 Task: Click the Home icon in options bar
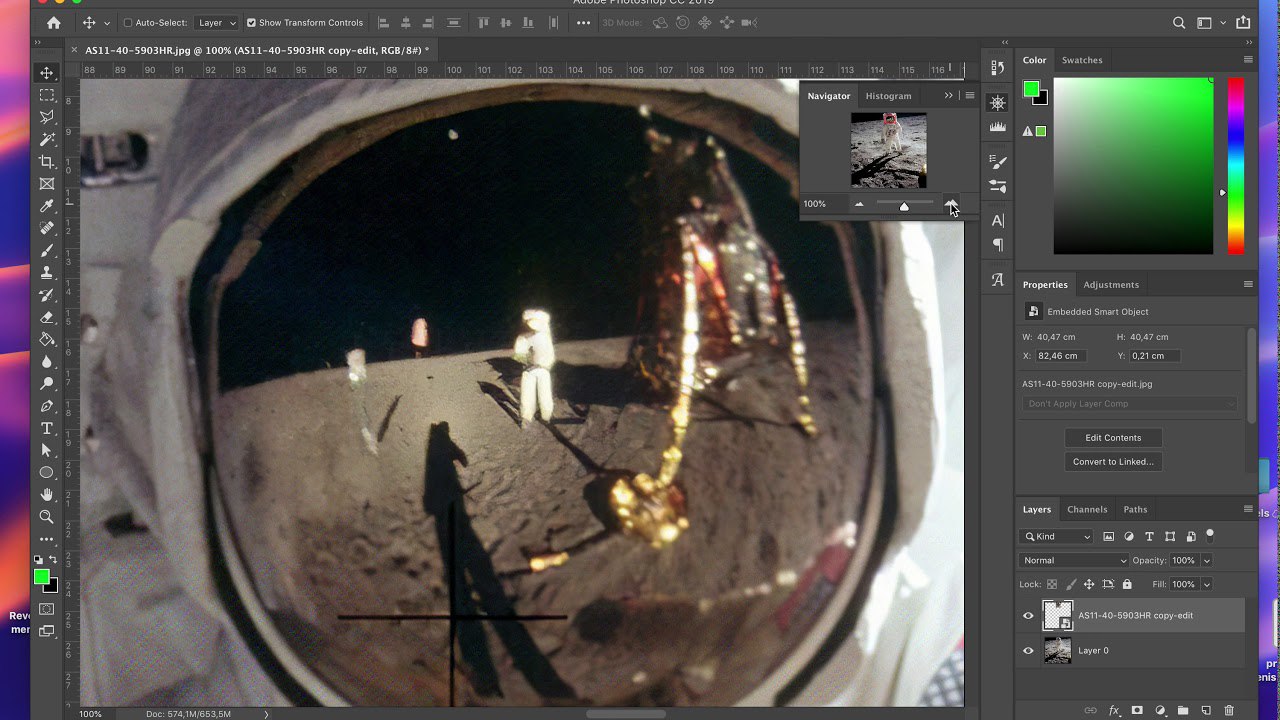click(53, 22)
